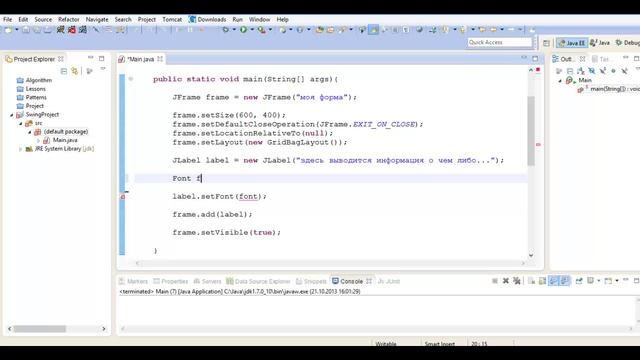Click the Open Perspective icon
The height and width of the screenshot is (360, 640).
coord(547,43)
